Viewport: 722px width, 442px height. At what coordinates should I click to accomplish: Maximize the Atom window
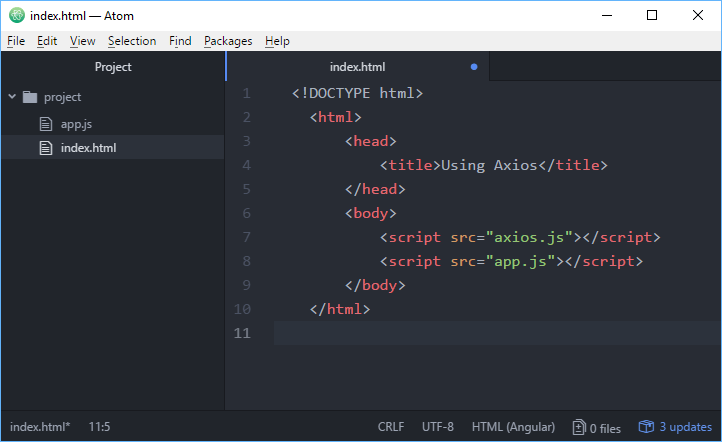(x=652, y=15)
